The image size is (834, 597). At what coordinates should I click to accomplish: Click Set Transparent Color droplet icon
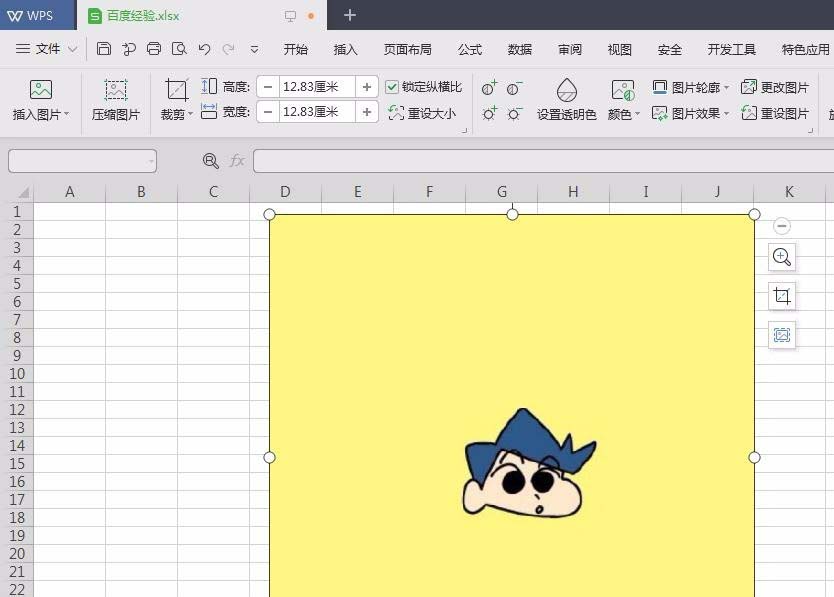point(566,89)
